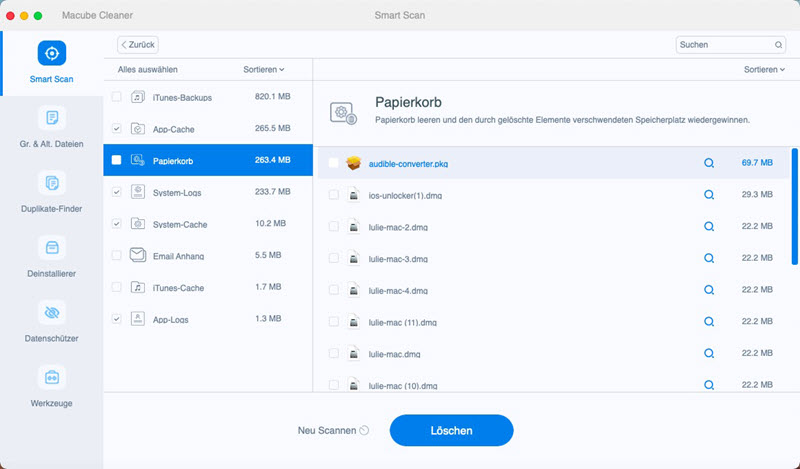Screen dimensions: 800x469
Task: Select the Email Anhang row label
Action: (x=178, y=256)
